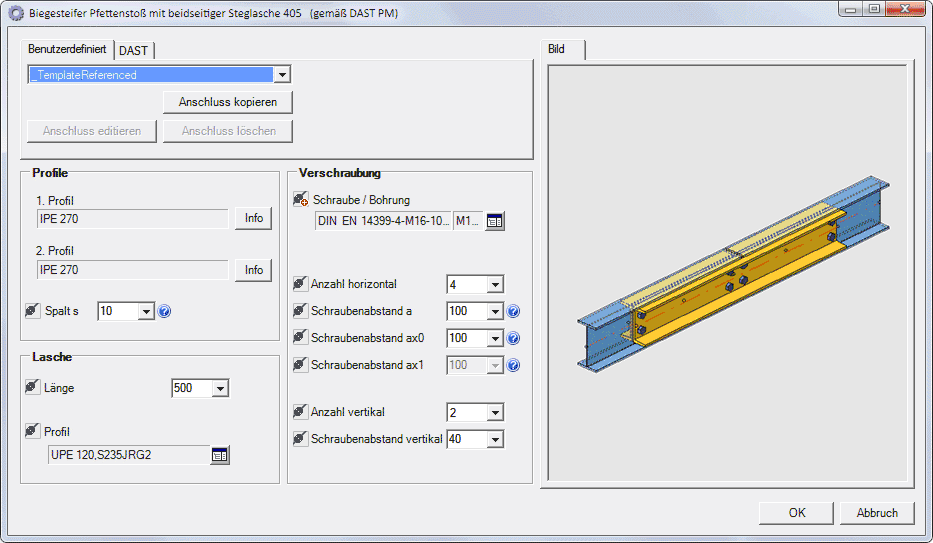Viewport: 933px width, 543px height.
Task: Toggle the Lasche Profil pin icon
Action: pyautogui.click(x=32, y=431)
